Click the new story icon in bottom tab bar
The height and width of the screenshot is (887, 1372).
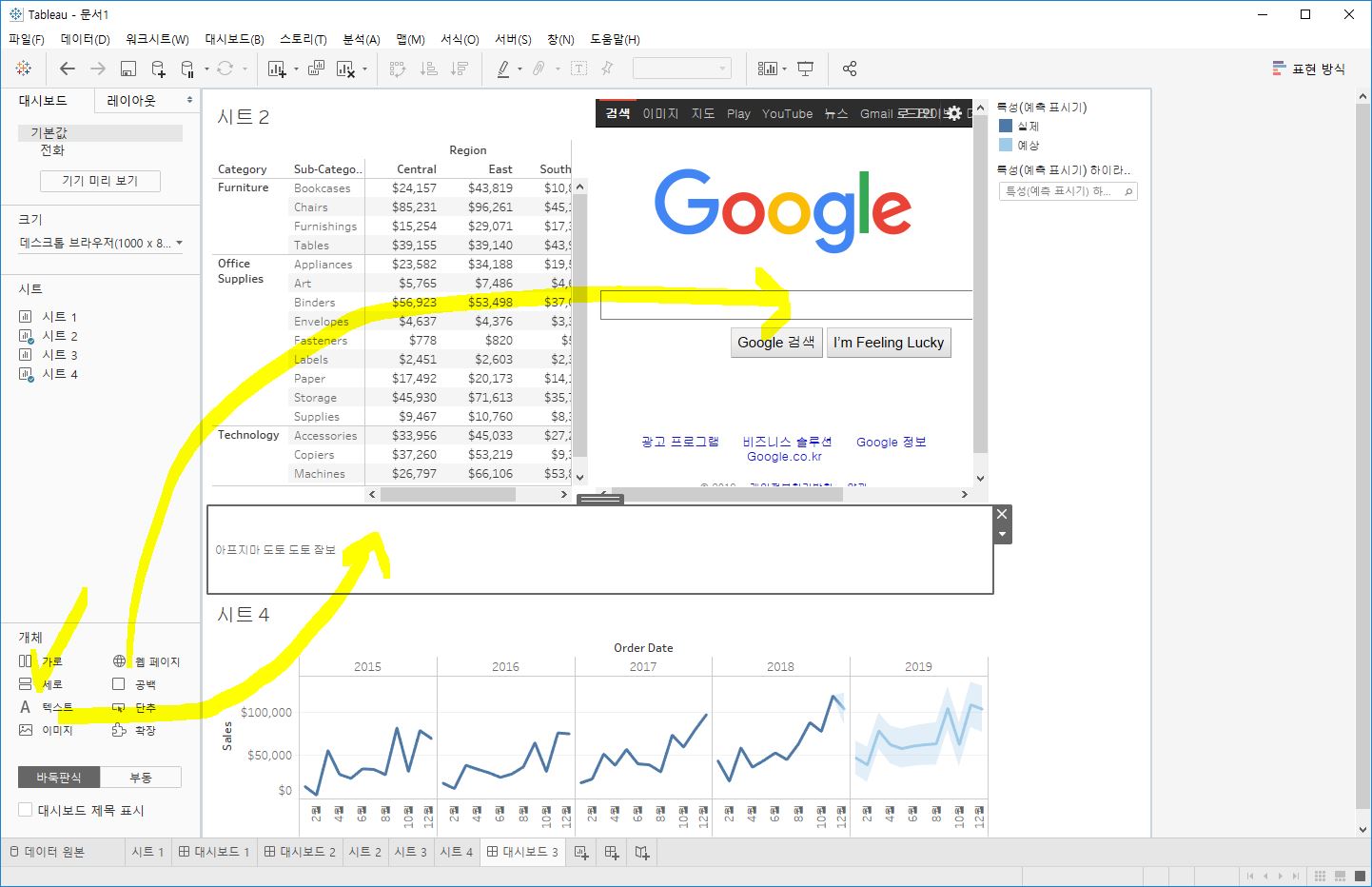[642, 853]
